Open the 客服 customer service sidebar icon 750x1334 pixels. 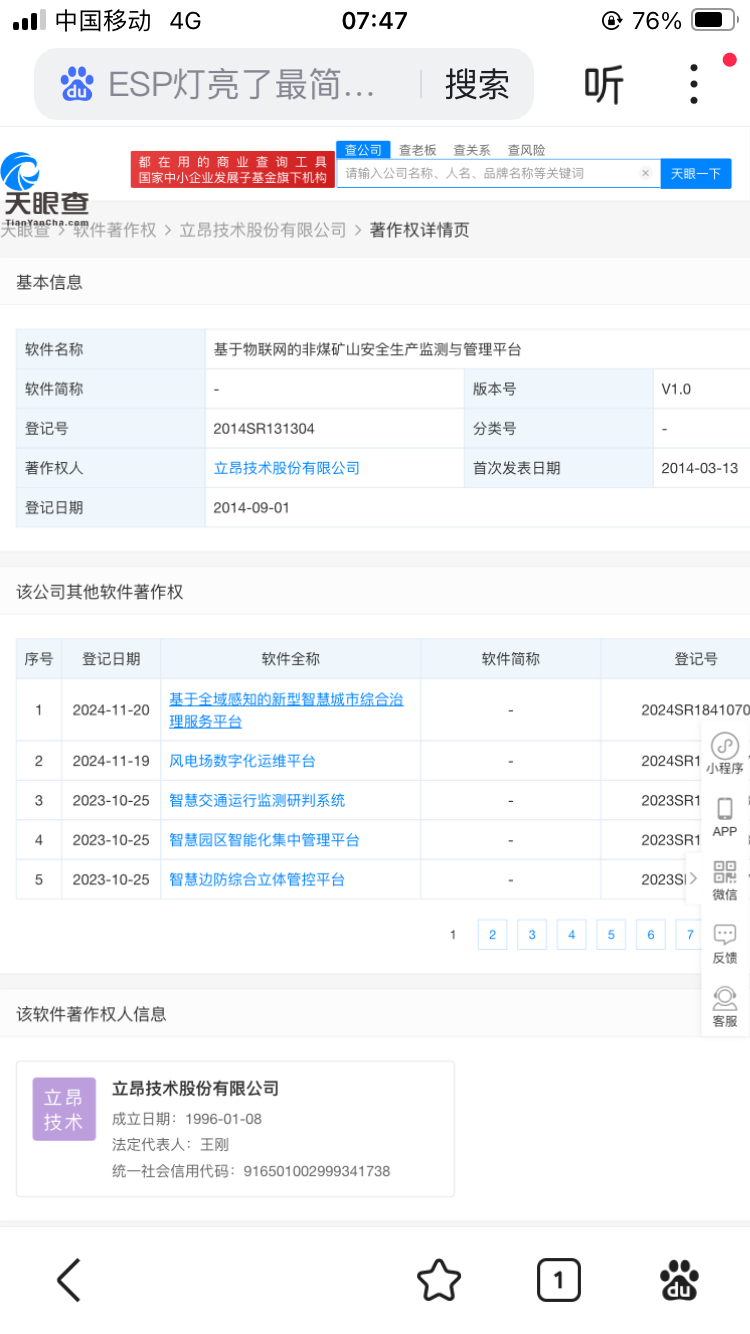pyautogui.click(x=725, y=1006)
